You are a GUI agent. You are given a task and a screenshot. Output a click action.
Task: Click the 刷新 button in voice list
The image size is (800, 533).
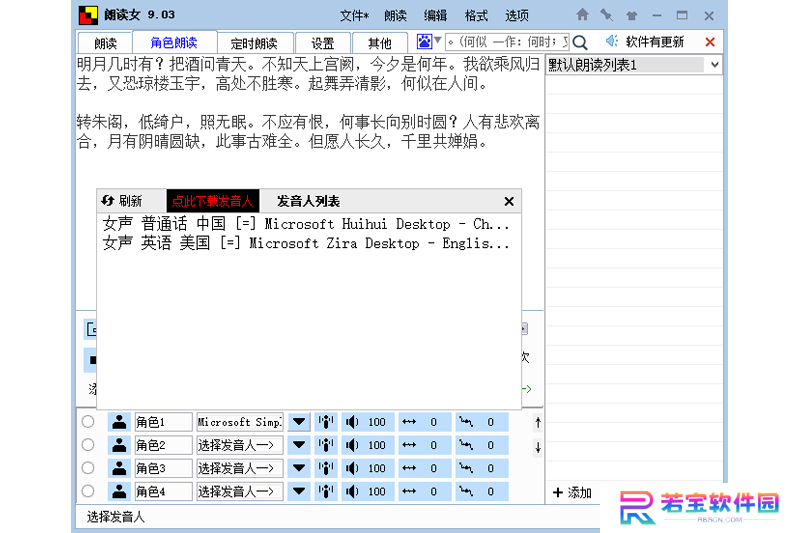pyautogui.click(x=122, y=200)
